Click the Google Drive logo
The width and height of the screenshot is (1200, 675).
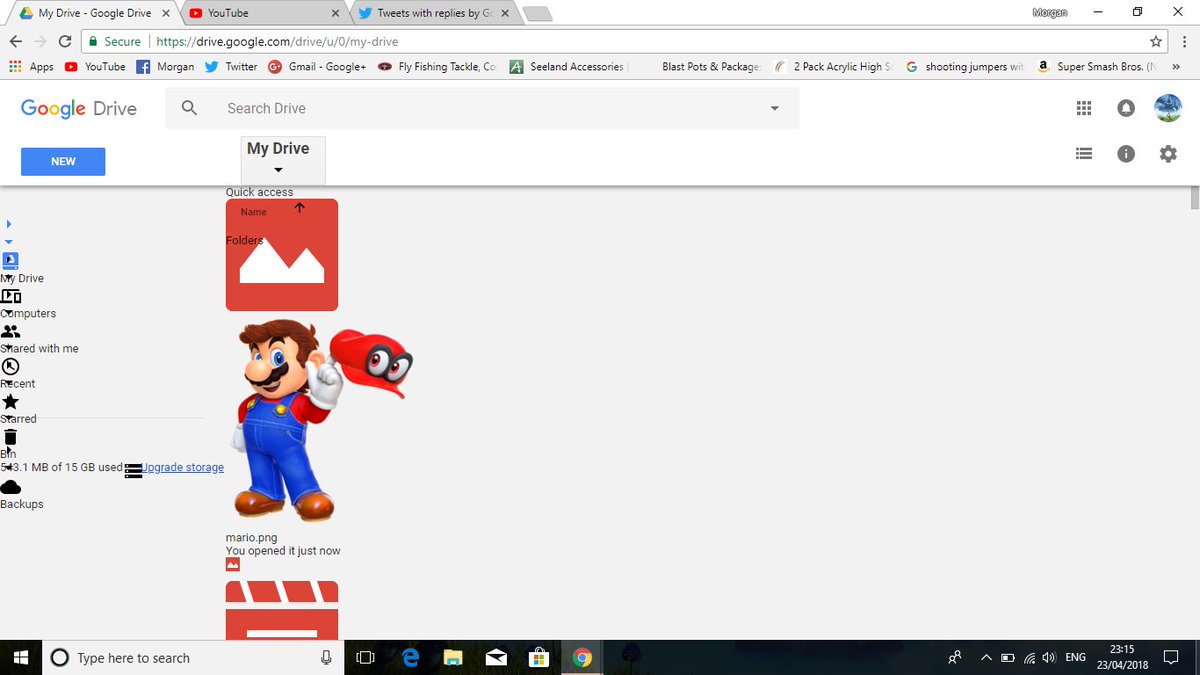[79, 109]
